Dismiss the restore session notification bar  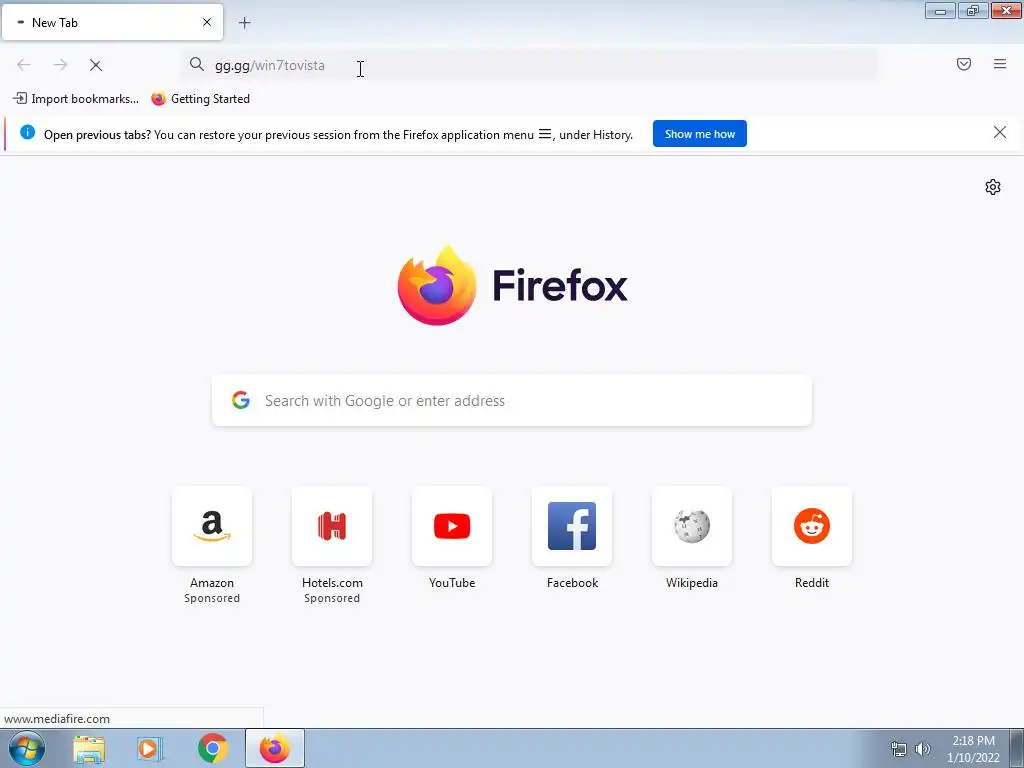coord(1000,133)
